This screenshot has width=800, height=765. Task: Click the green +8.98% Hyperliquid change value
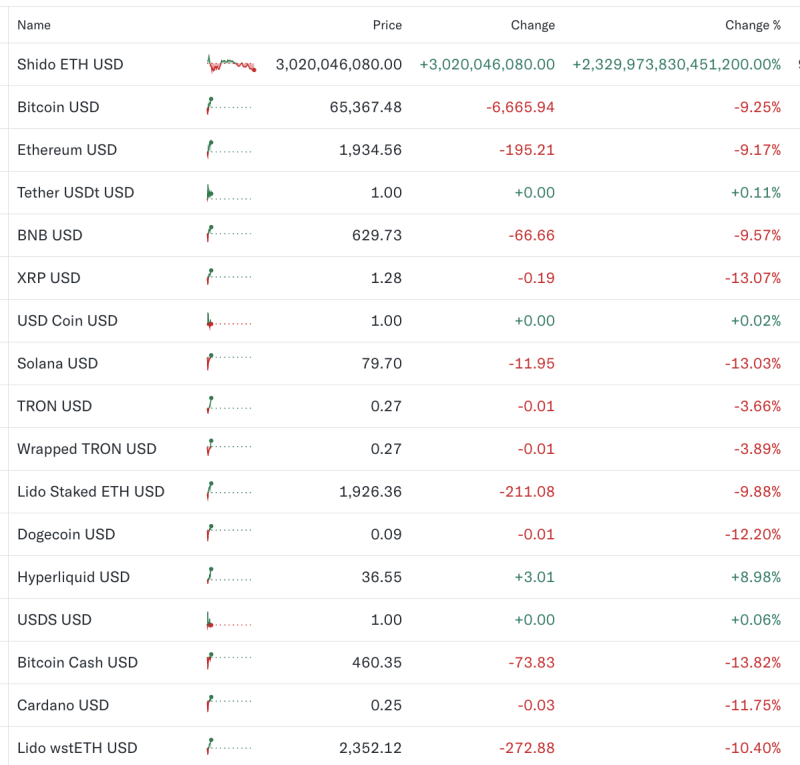(x=758, y=577)
